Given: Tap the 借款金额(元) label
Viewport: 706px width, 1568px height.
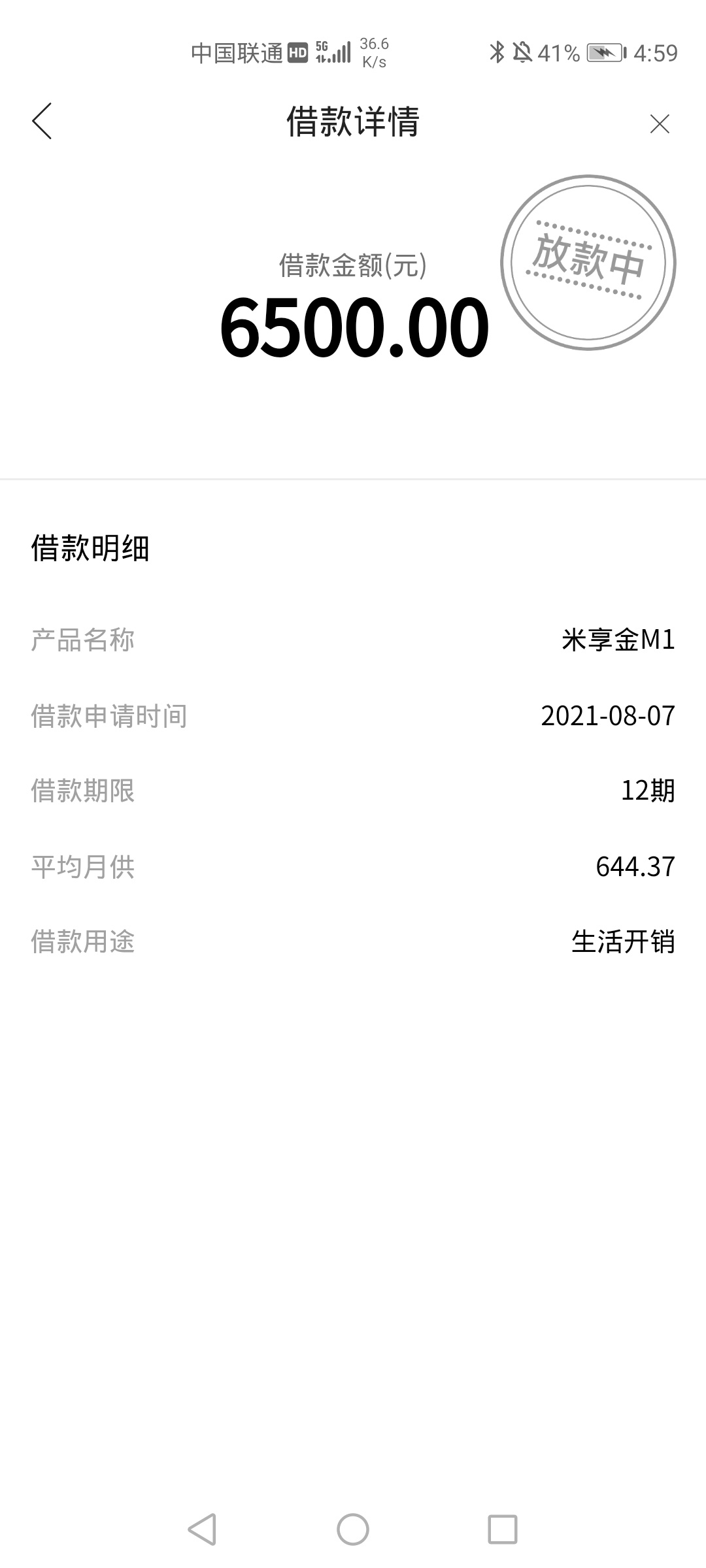Looking at the screenshot, I should click(x=353, y=265).
